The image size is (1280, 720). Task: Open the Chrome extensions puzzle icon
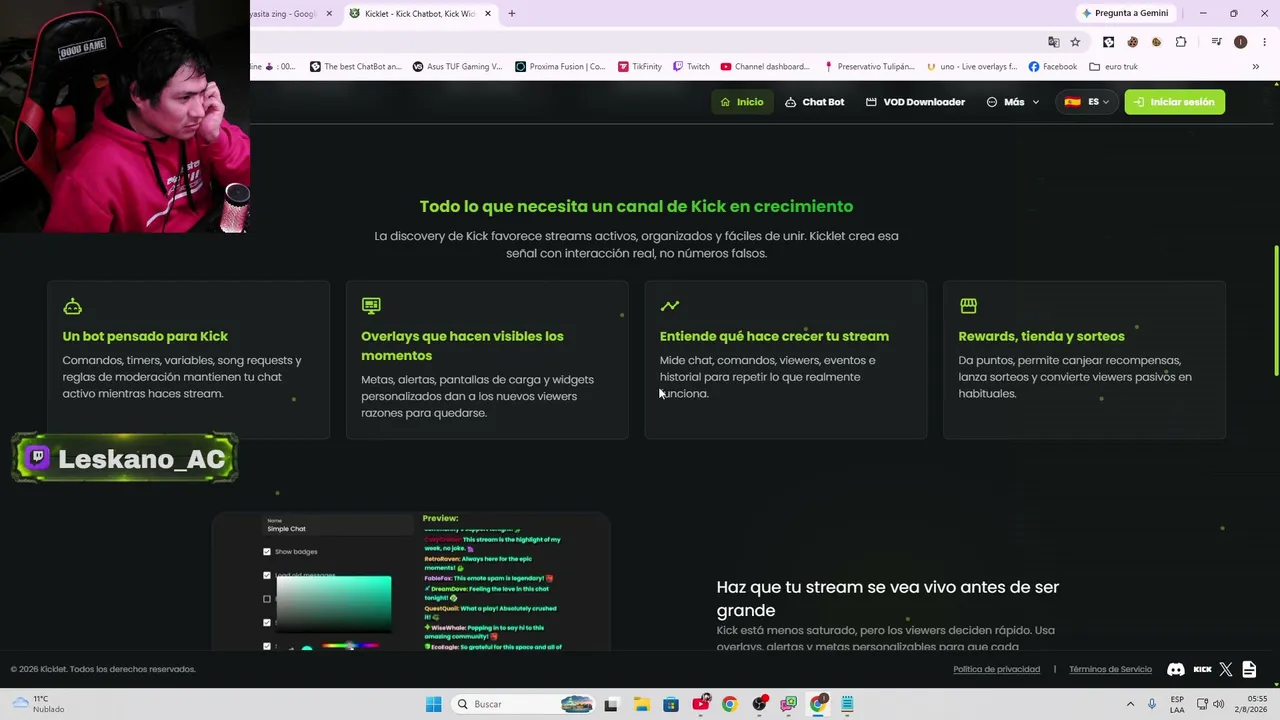[x=1181, y=42]
